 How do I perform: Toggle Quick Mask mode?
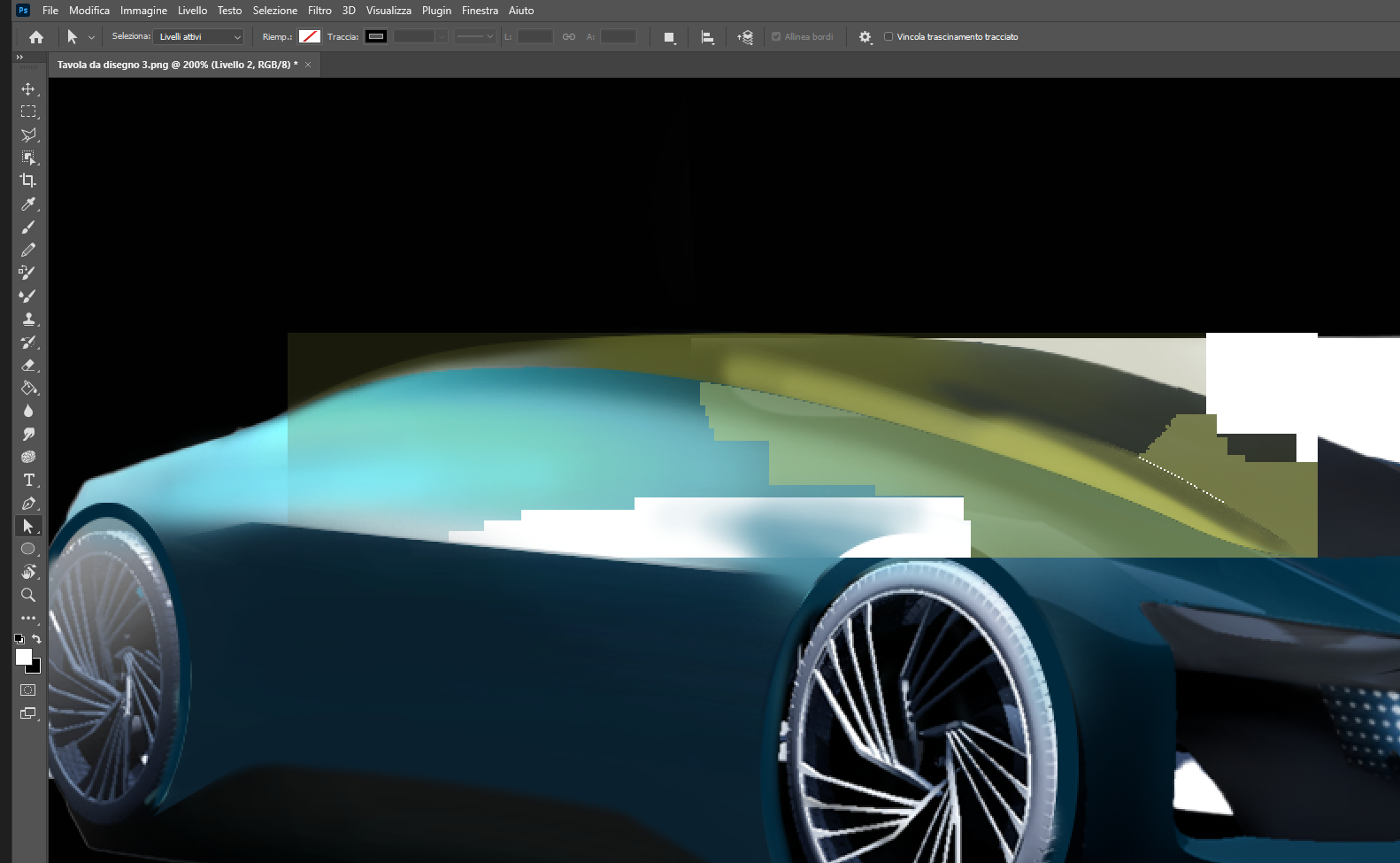coord(28,690)
